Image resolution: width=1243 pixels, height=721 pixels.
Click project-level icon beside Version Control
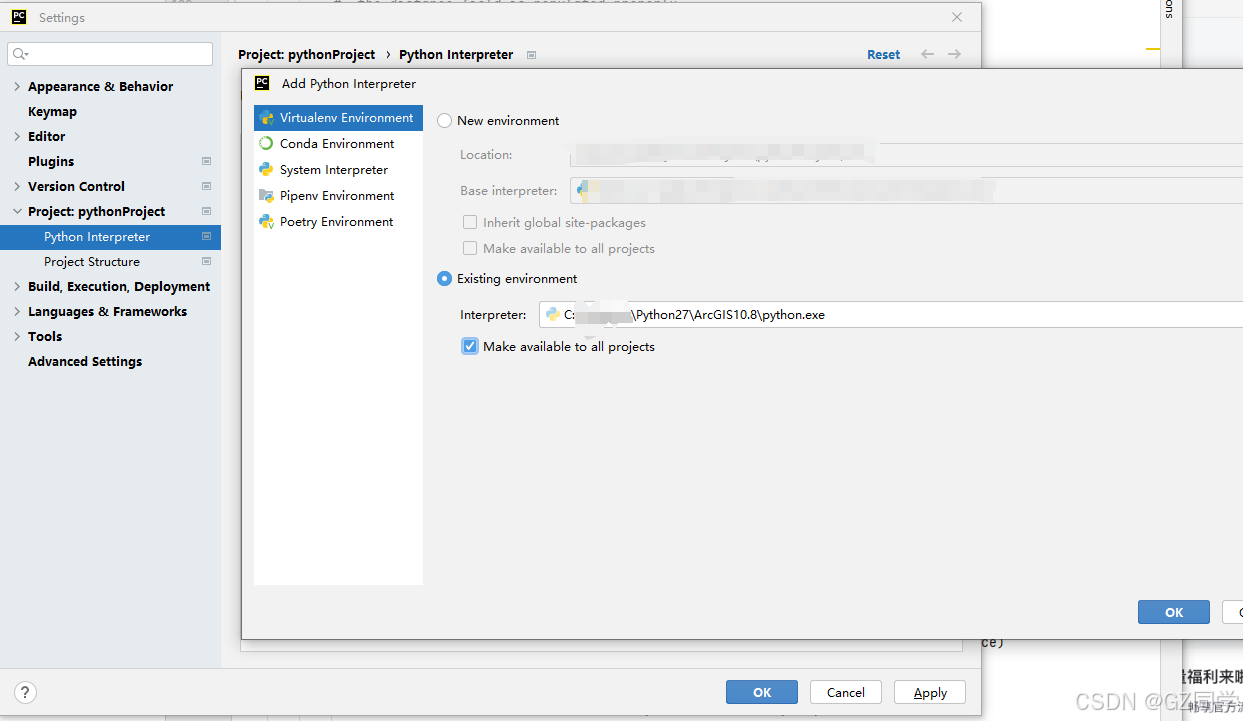click(207, 186)
